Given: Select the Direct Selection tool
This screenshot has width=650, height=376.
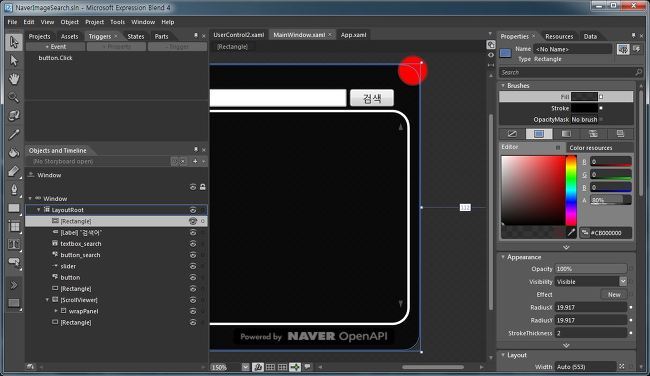Looking at the screenshot, I should pos(14,61).
